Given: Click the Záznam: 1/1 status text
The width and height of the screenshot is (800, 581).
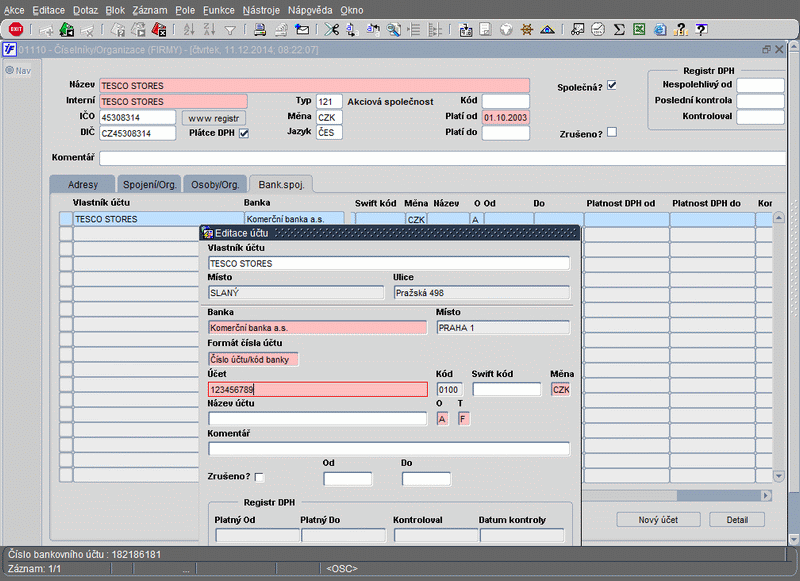Looking at the screenshot, I should [34, 568].
